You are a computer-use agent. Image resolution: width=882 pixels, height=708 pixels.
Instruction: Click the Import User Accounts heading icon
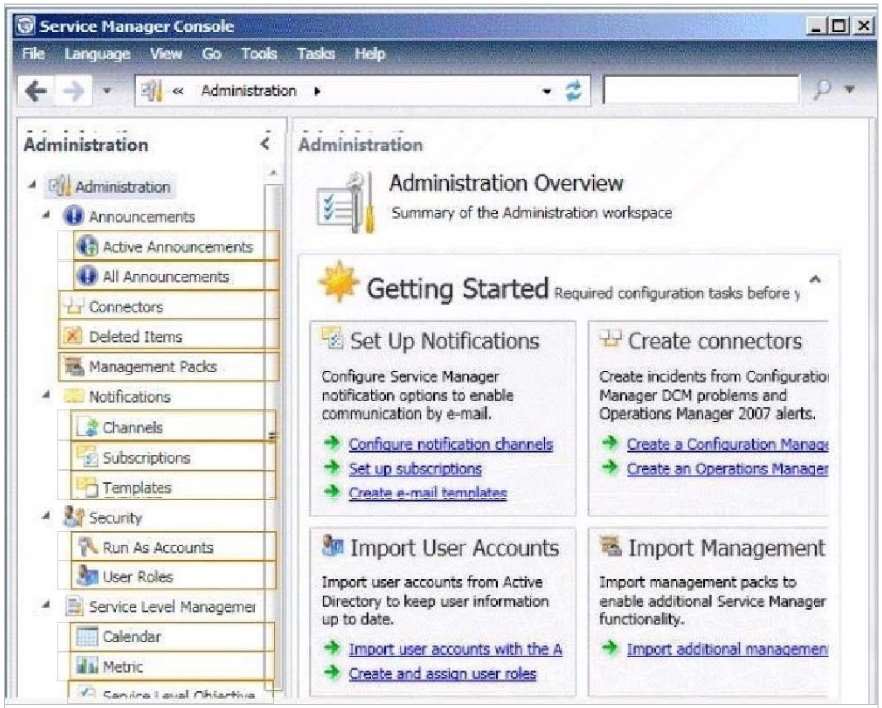click(332, 545)
